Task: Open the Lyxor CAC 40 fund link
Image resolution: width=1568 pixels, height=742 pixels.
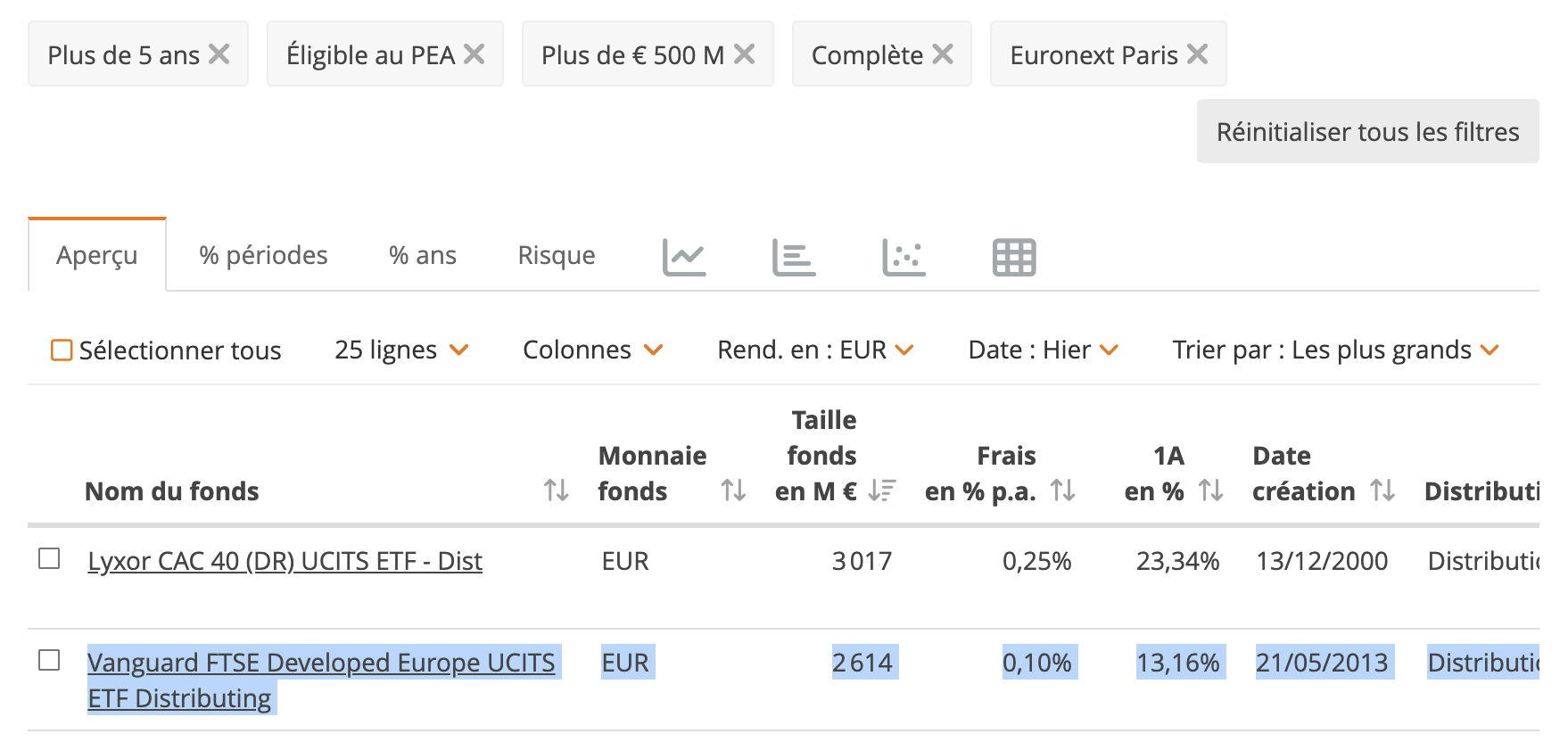Action: tap(285, 561)
